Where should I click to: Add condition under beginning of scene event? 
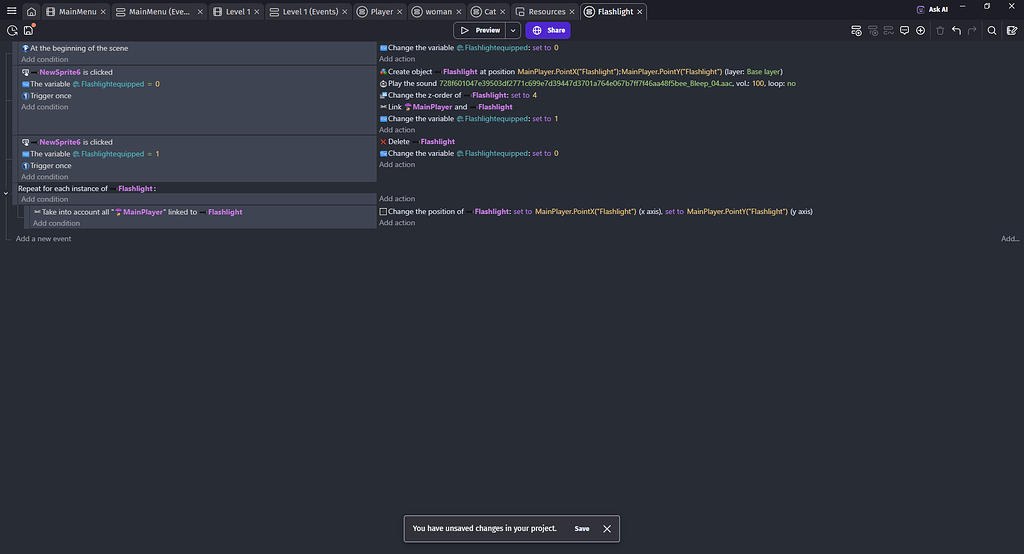(x=44, y=59)
